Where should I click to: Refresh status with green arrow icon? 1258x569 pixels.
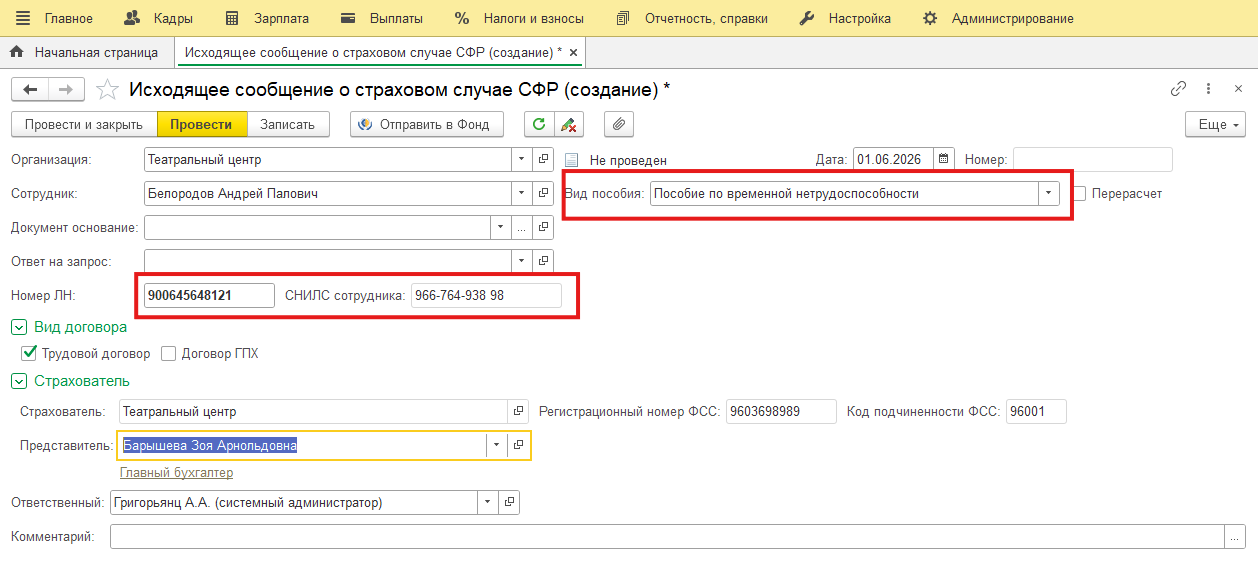click(x=539, y=125)
